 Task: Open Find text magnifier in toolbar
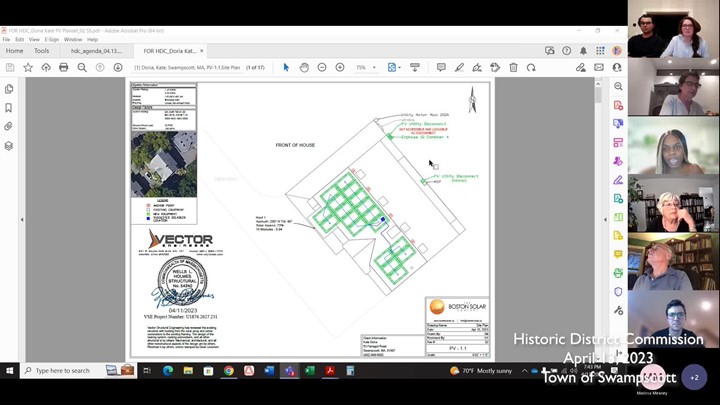point(82,68)
